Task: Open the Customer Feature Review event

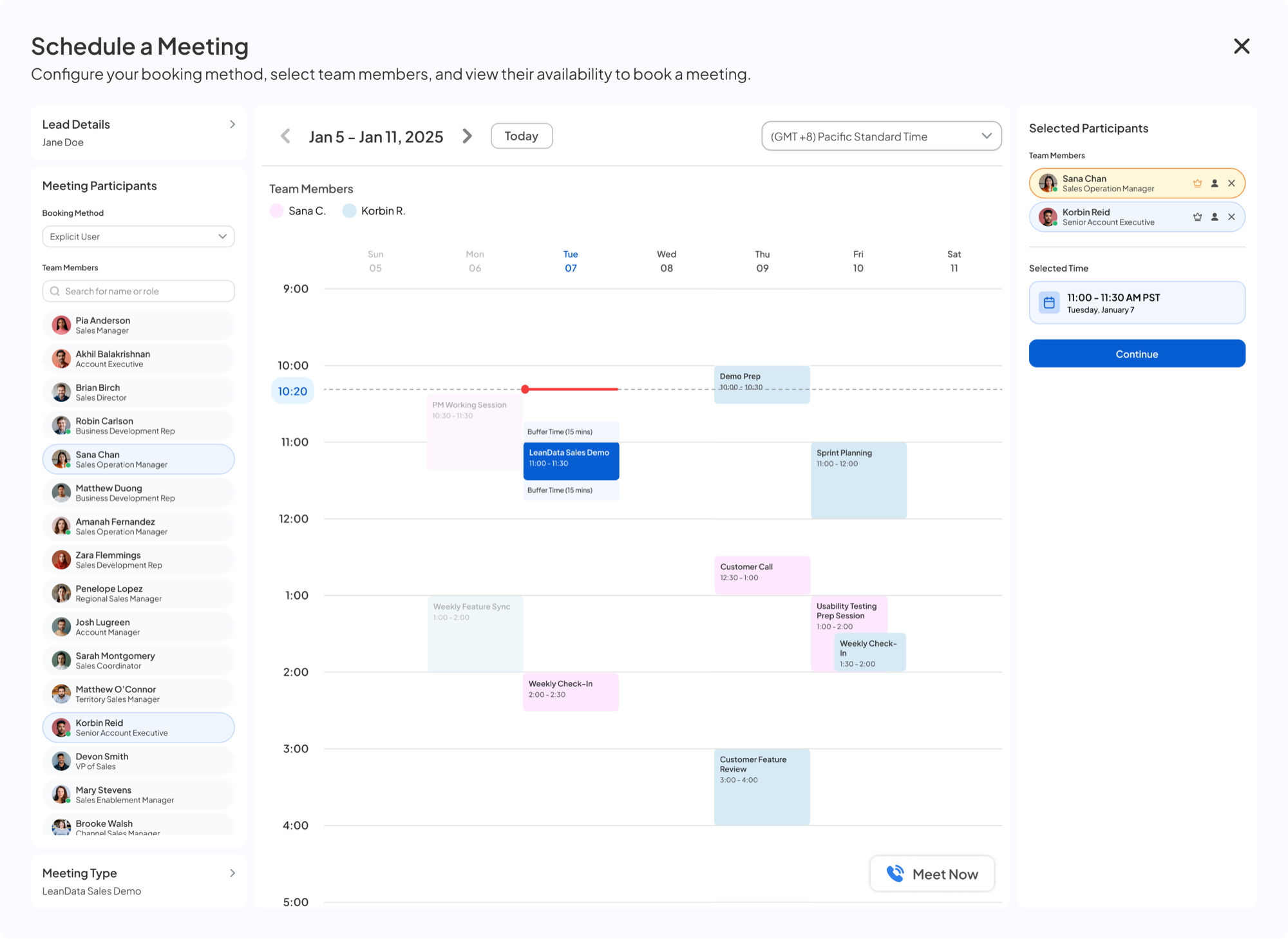Action: pyautogui.click(x=762, y=786)
